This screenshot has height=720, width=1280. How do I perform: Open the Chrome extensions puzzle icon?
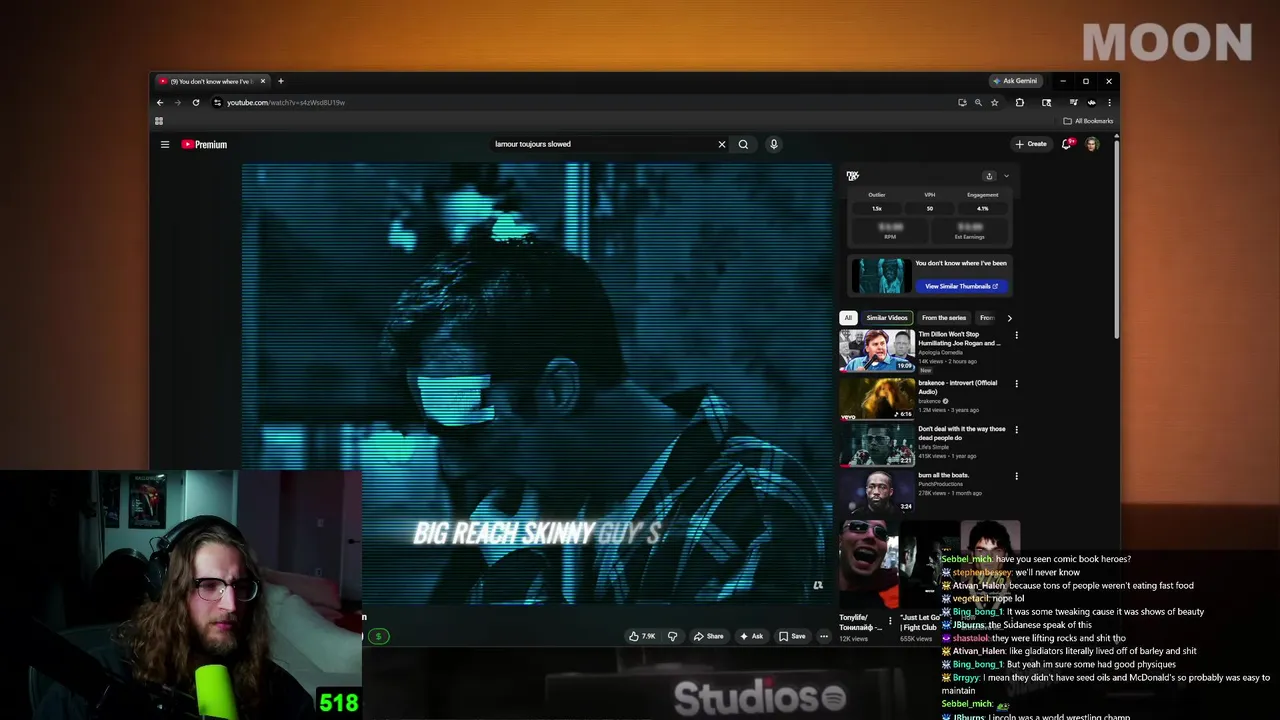pos(1019,102)
